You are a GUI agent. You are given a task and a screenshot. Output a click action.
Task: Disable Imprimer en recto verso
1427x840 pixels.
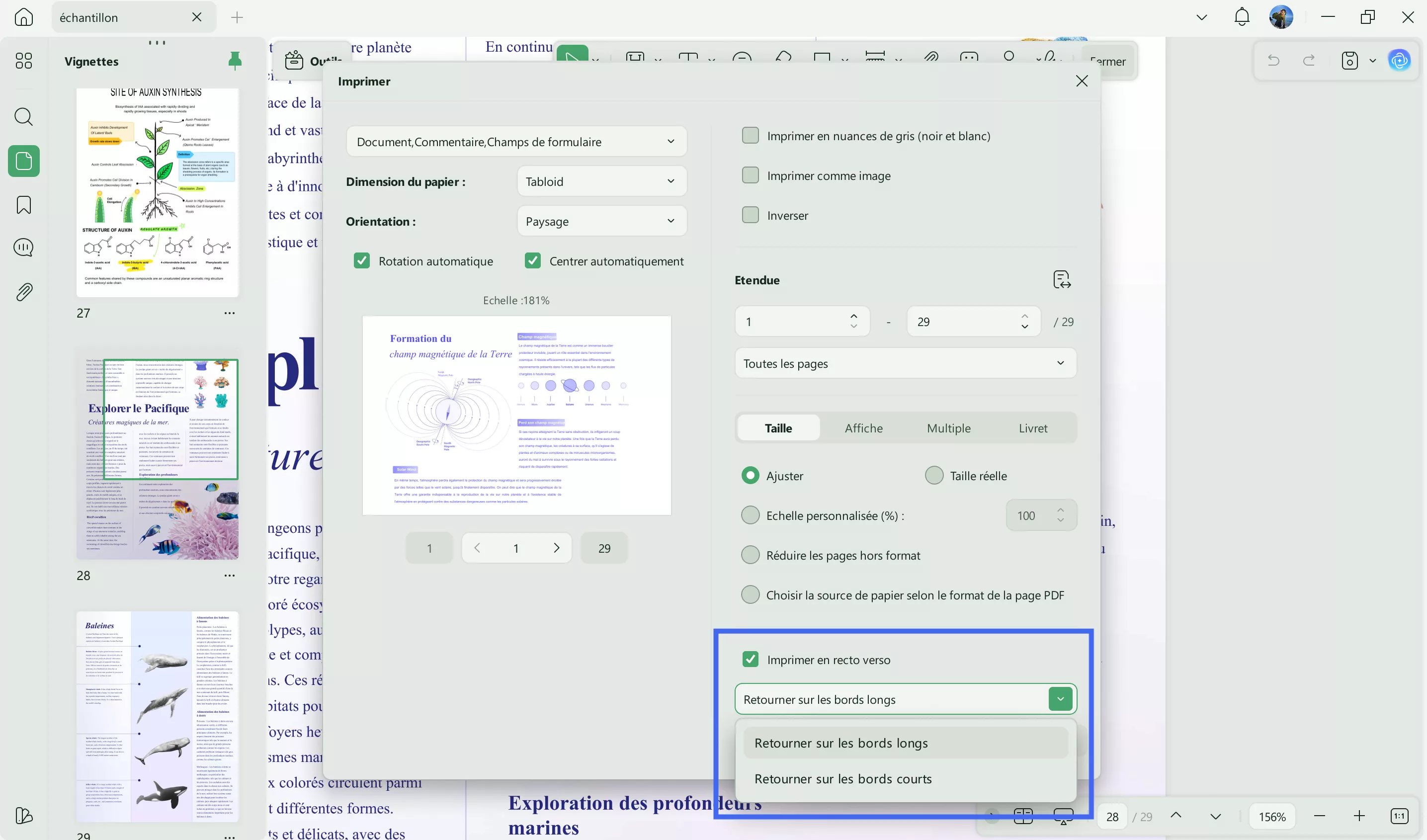point(751,659)
